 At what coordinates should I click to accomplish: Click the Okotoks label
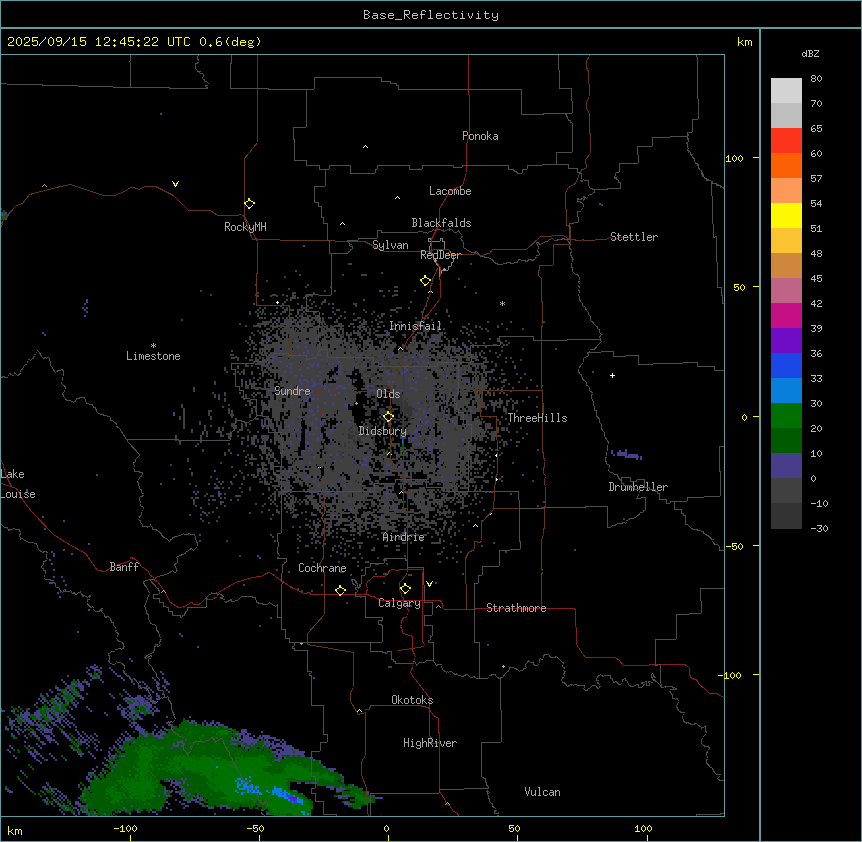[x=412, y=700]
